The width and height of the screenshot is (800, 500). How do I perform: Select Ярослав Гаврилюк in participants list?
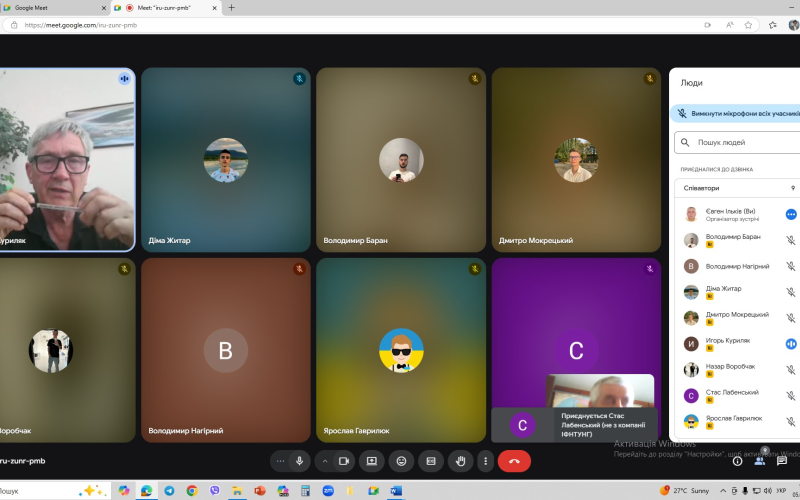(735, 421)
